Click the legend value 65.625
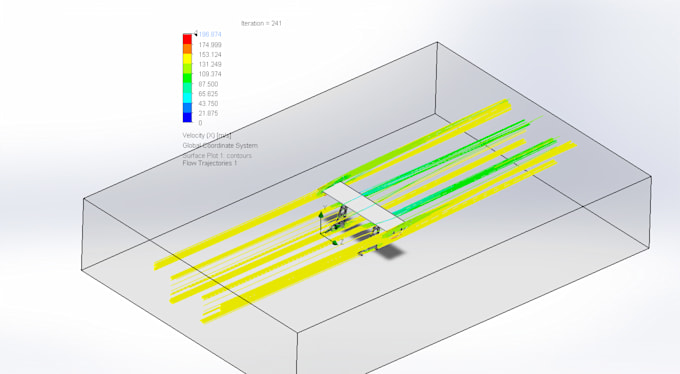This screenshot has height=374, width=680. pyautogui.click(x=208, y=94)
